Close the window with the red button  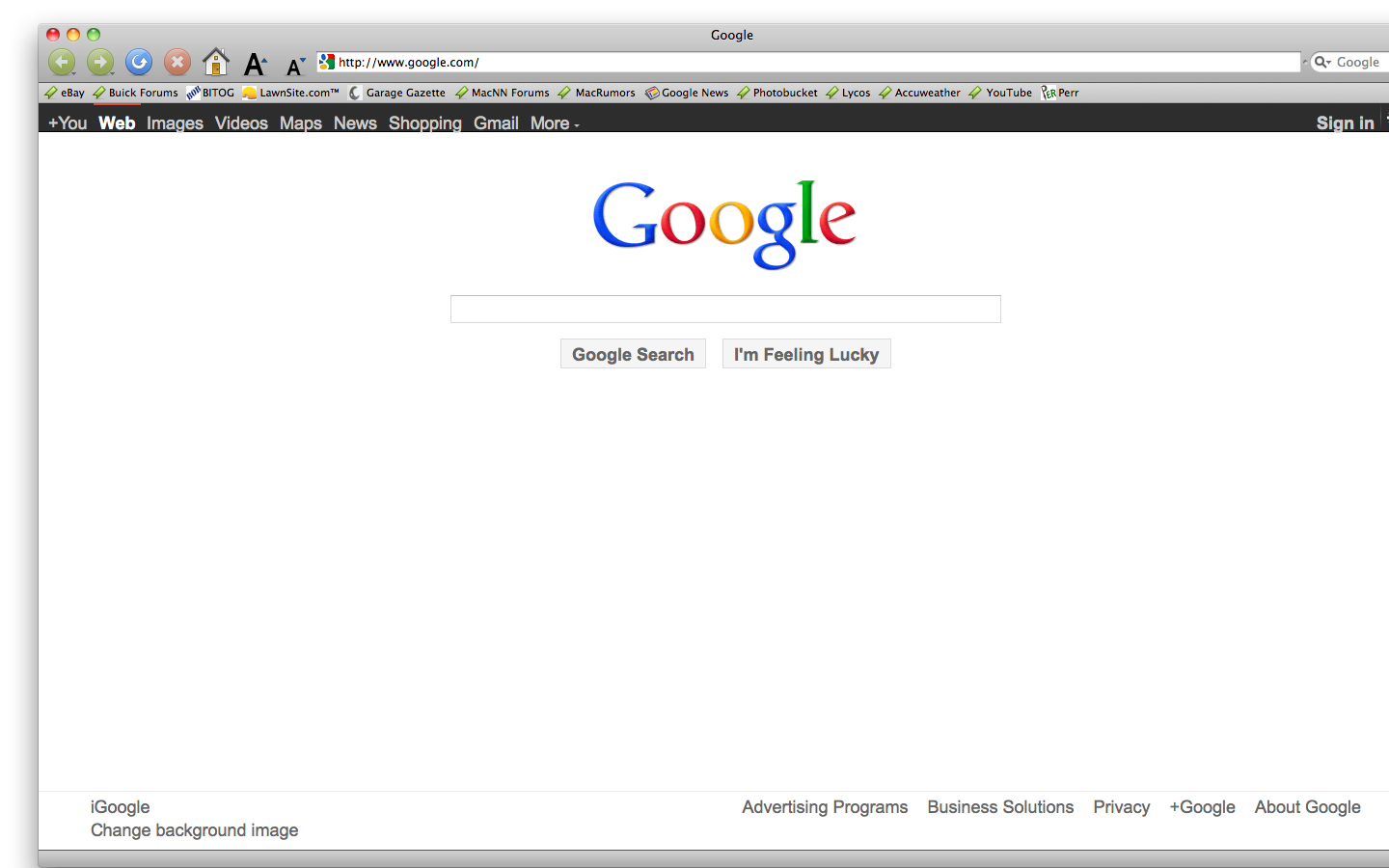[53, 35]
